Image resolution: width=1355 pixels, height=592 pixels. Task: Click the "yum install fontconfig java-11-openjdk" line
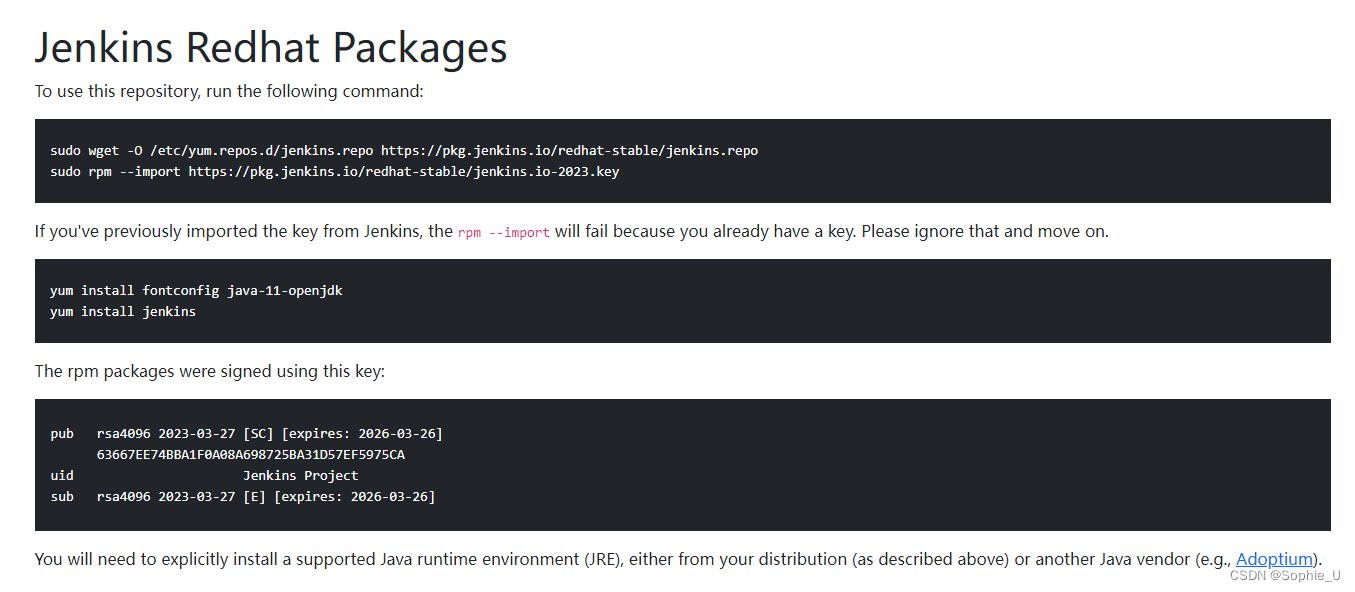tap(196, 291)
